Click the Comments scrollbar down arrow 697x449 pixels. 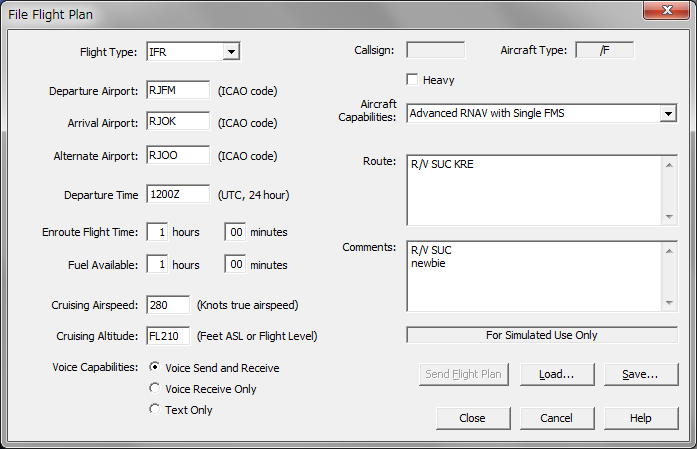669,303
